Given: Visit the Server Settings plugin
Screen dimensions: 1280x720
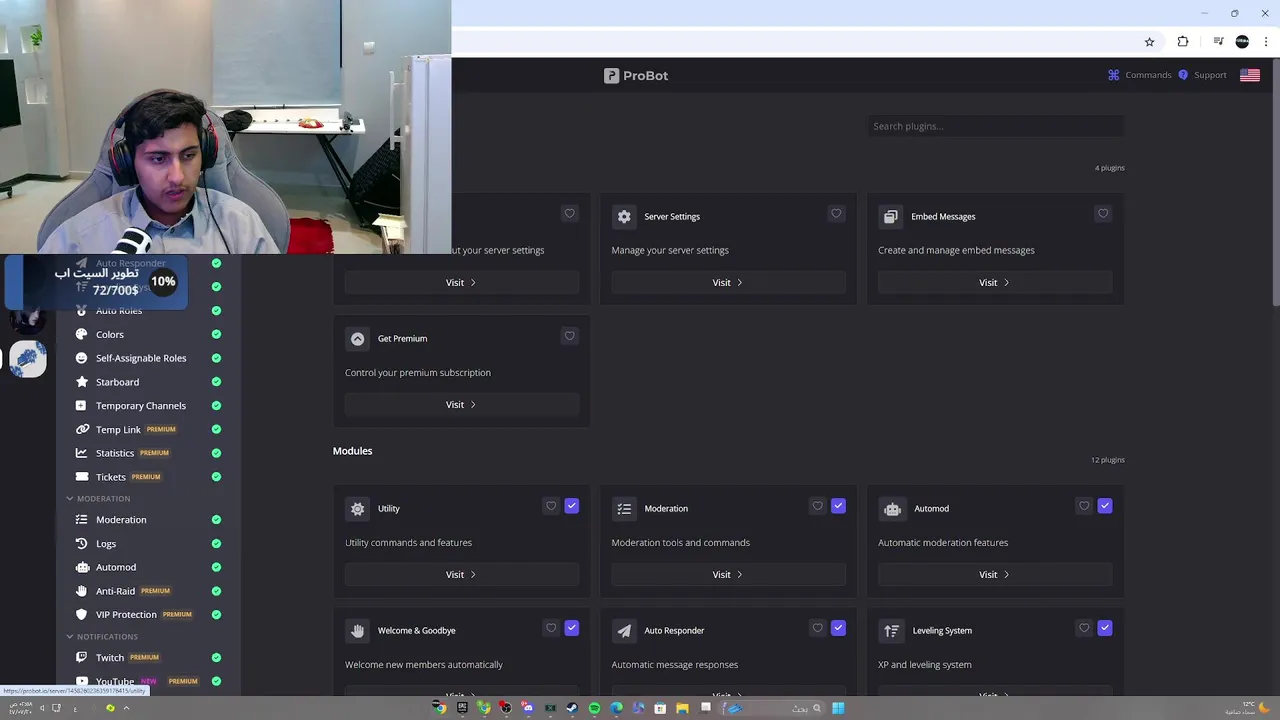Looking at the screenshot, I should (728, 282).
